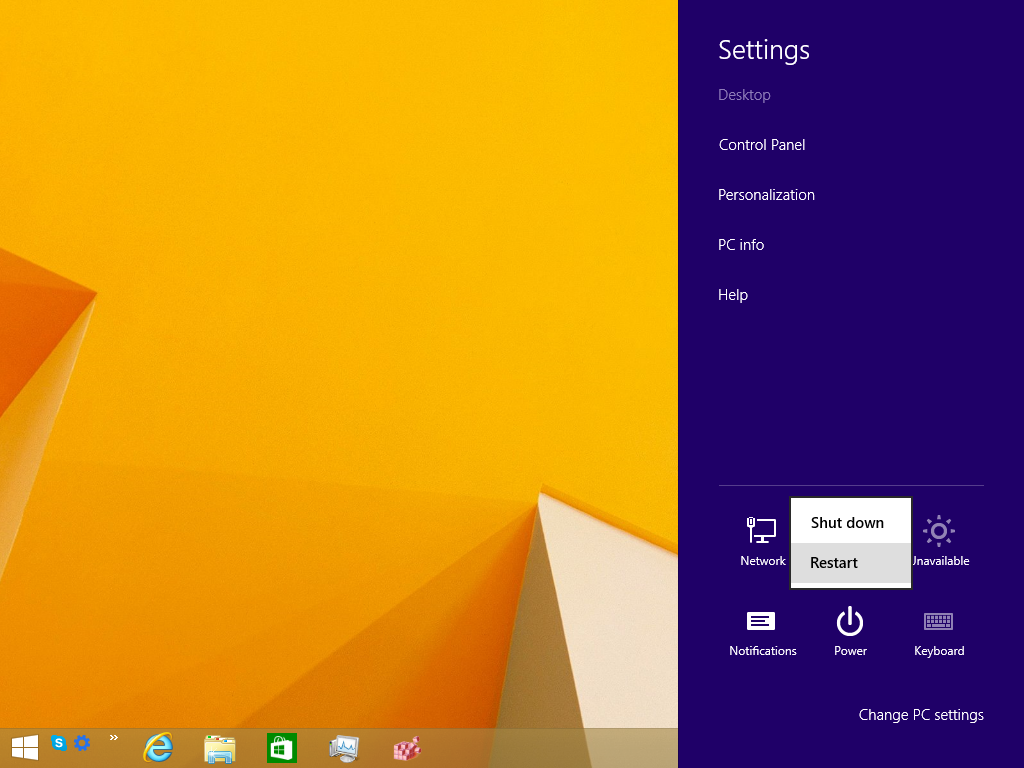Choose Restart from the power menu

pos(834,563)
